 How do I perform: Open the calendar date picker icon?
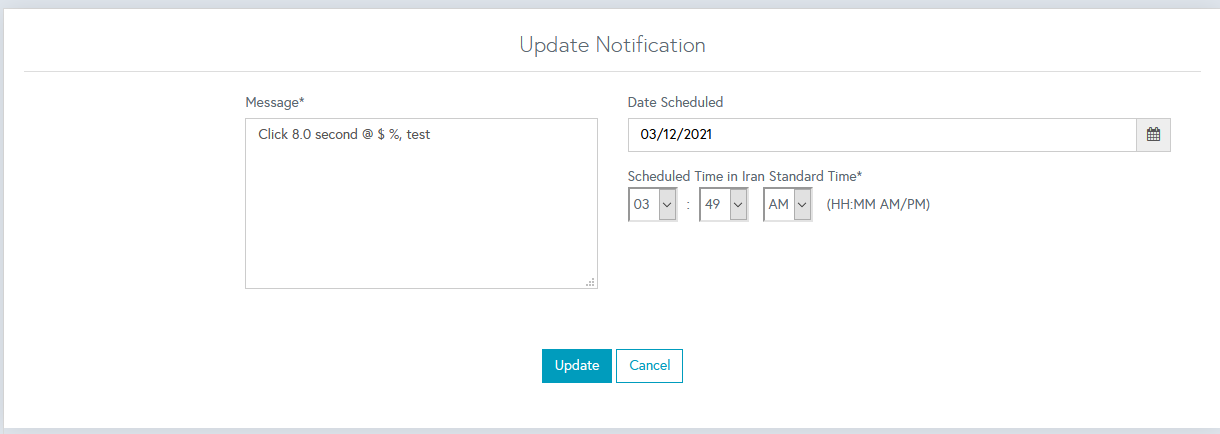[x=1153, y=135]
